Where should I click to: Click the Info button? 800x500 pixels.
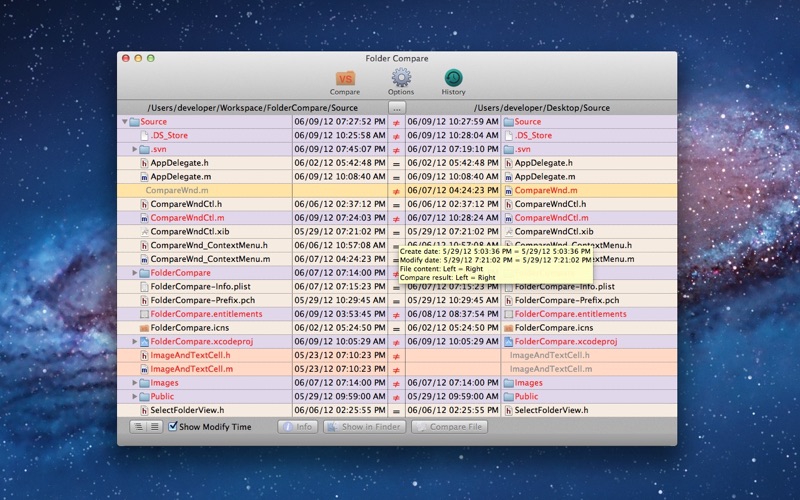tap(297, 427)
